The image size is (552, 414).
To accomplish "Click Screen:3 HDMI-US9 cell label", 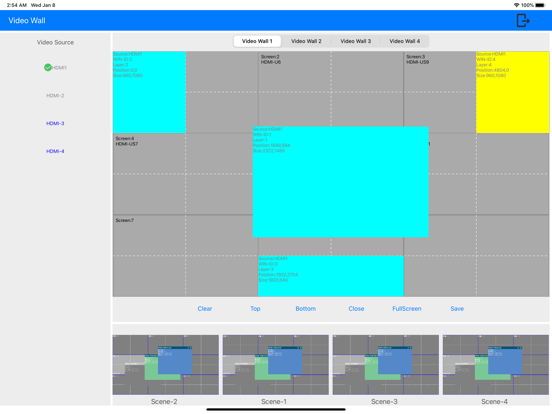I will coord(418,59).
